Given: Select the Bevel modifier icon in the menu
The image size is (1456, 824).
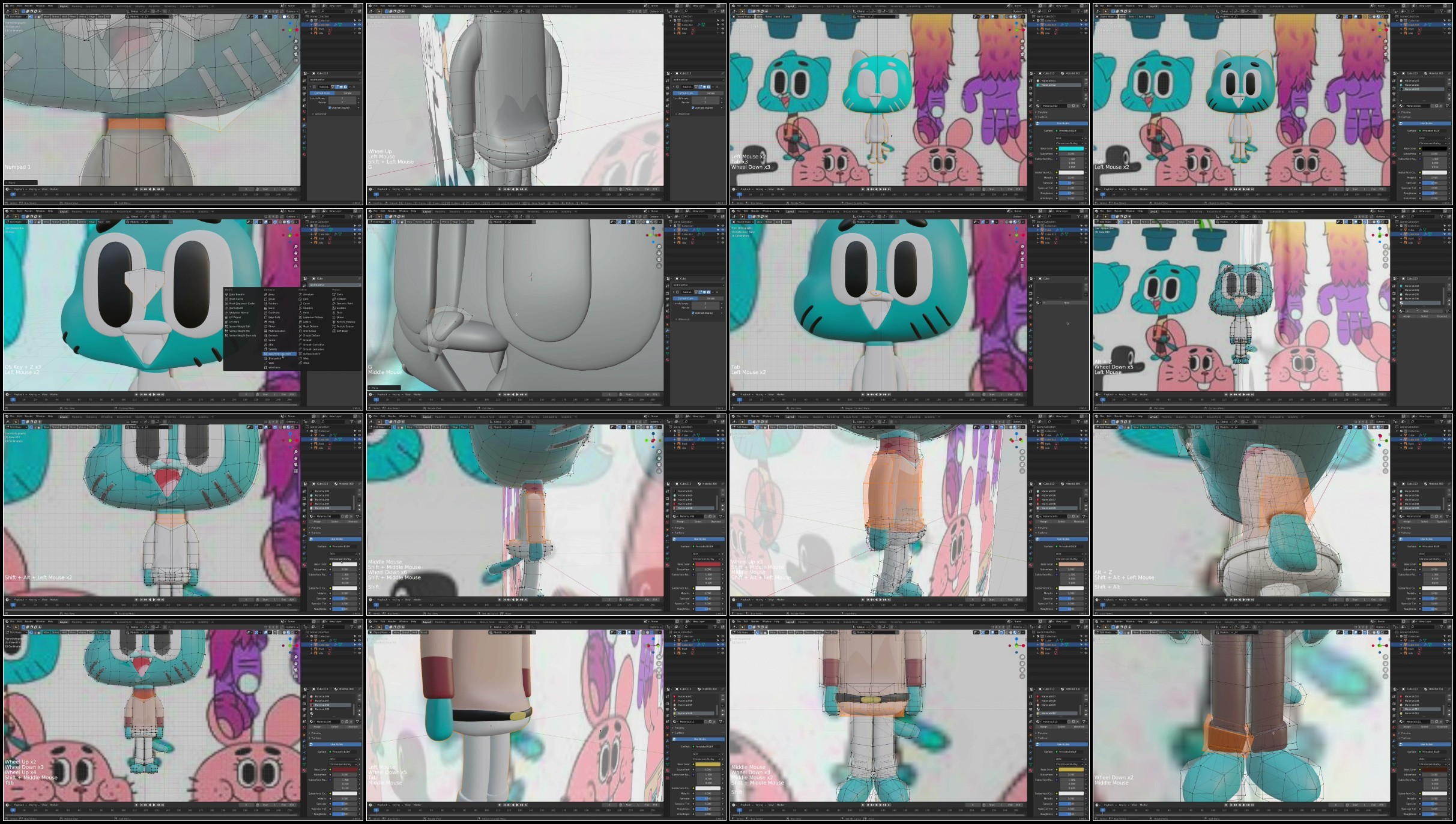Looking at the screenshot, I should click(265, 299).
